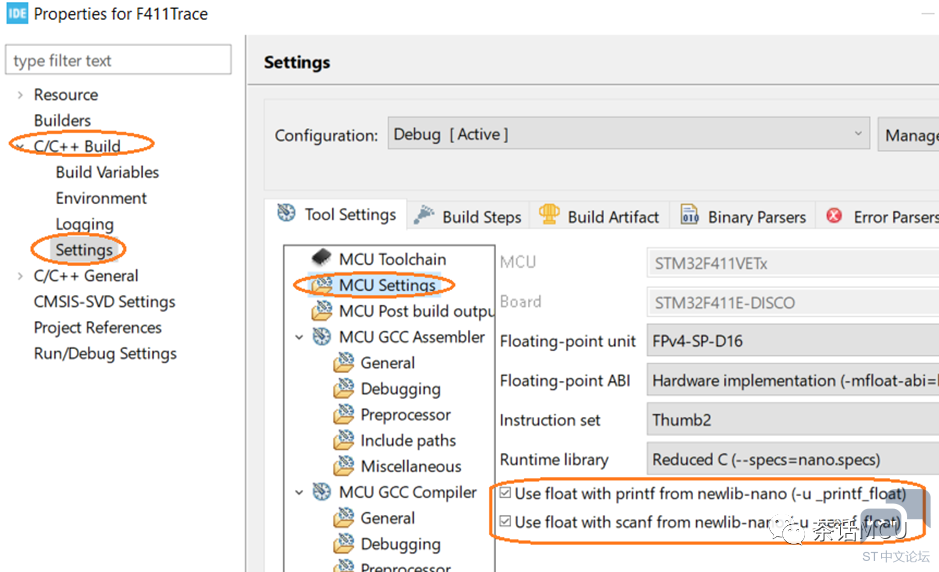Switch to the Binary Parsers tab

pos(744,216)
